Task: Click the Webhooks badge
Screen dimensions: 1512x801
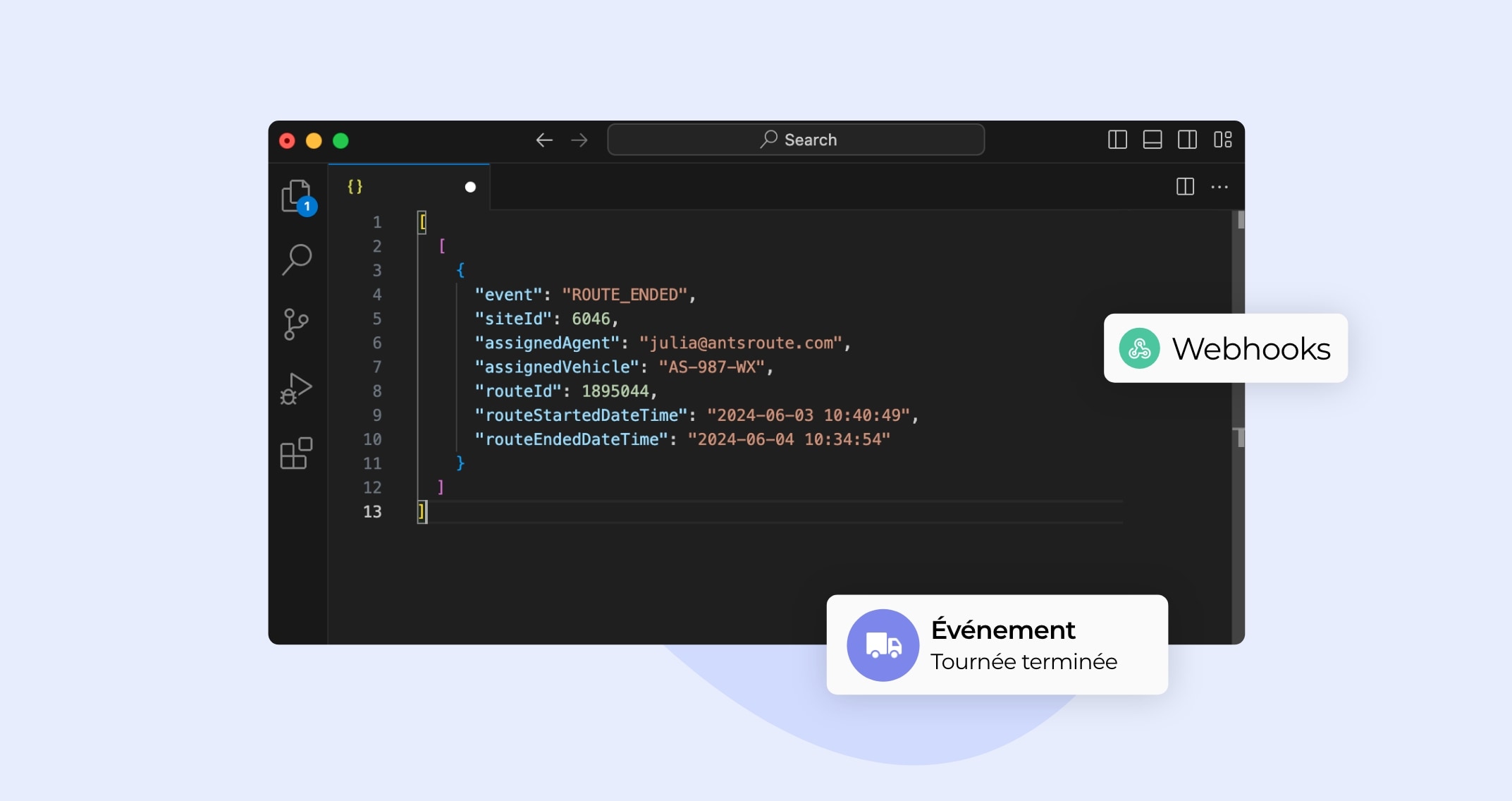Action: [1225, 348]
